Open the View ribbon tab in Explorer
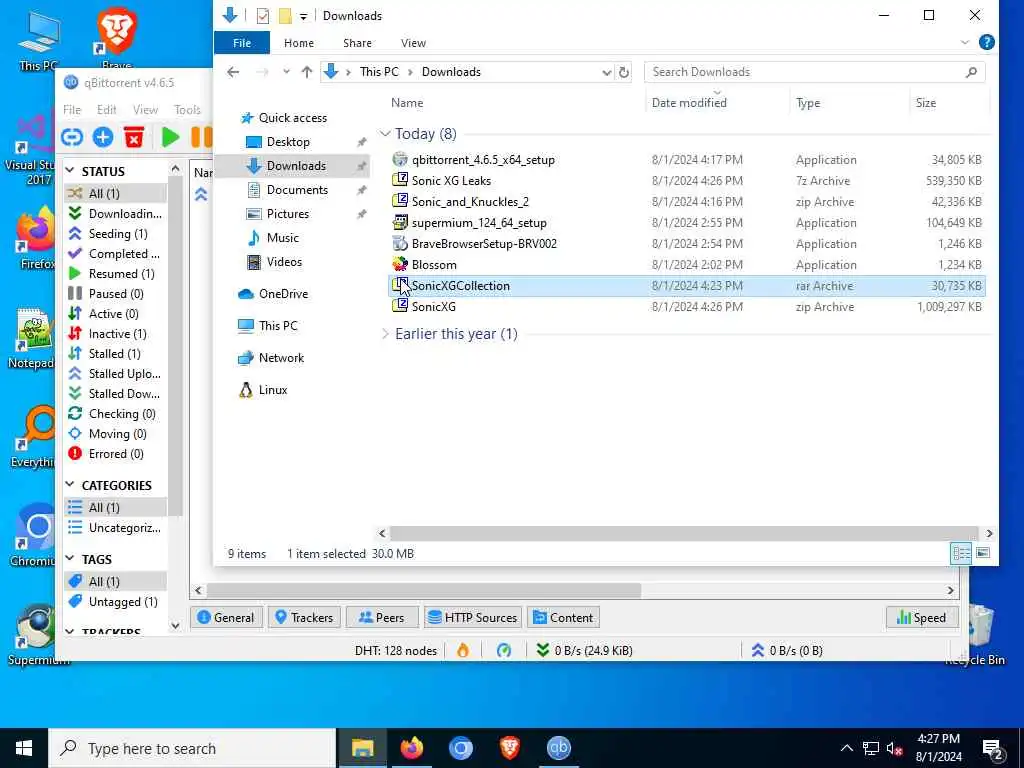This screenshot has height=768, width=1024. [x=413, y=42]
